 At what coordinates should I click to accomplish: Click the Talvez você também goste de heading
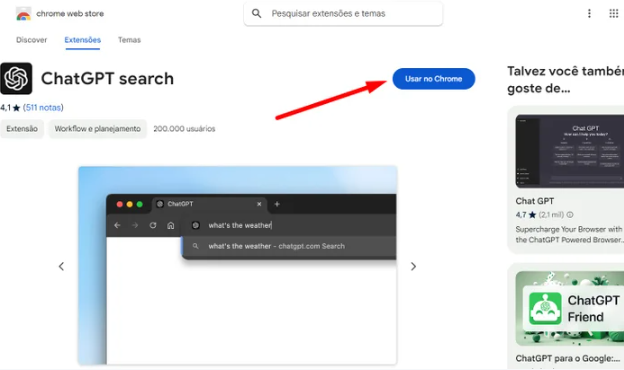click(566, 80)
